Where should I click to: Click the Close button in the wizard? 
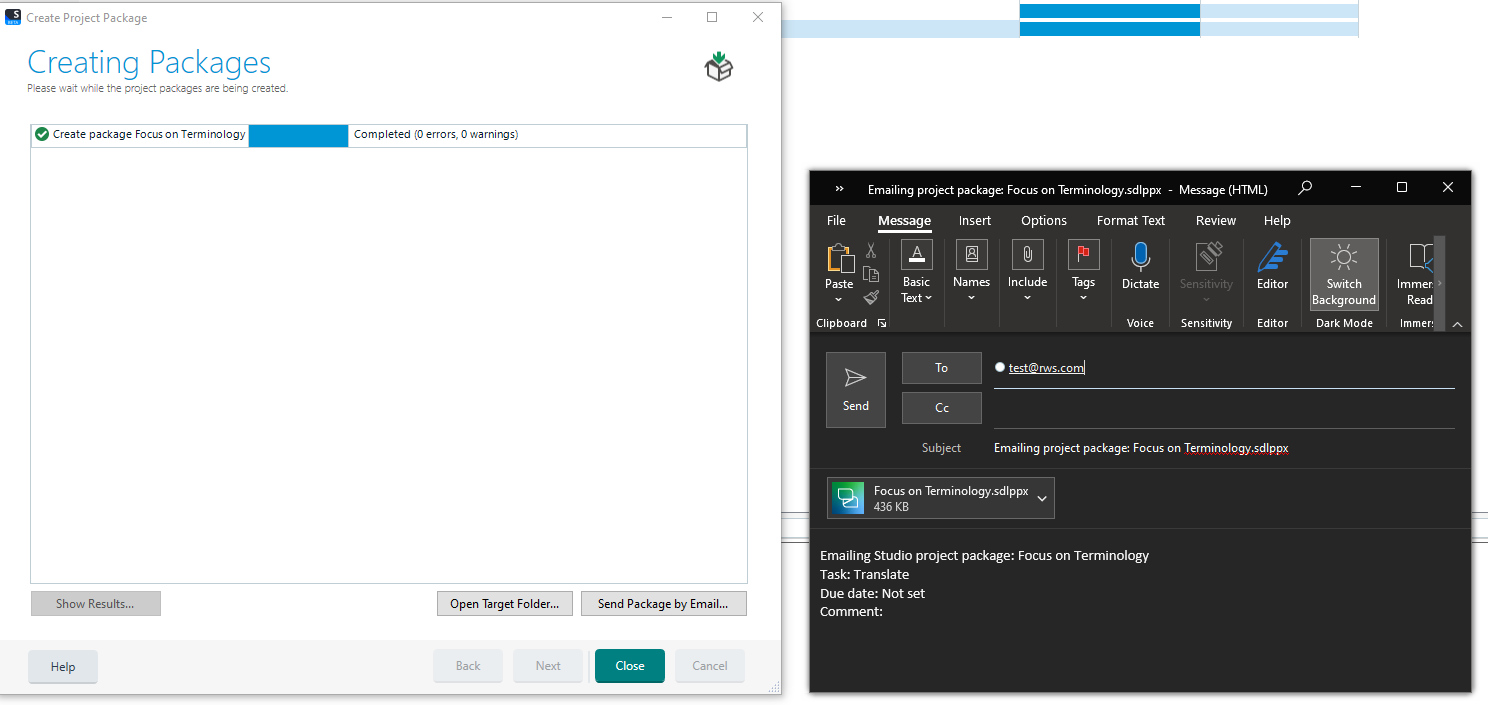629,666
